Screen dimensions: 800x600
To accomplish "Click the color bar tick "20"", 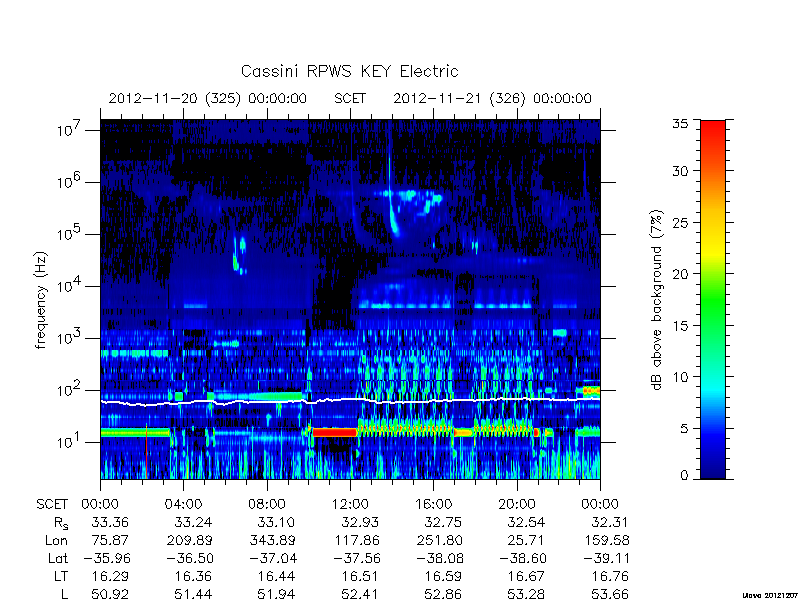I will click(680, 274).
